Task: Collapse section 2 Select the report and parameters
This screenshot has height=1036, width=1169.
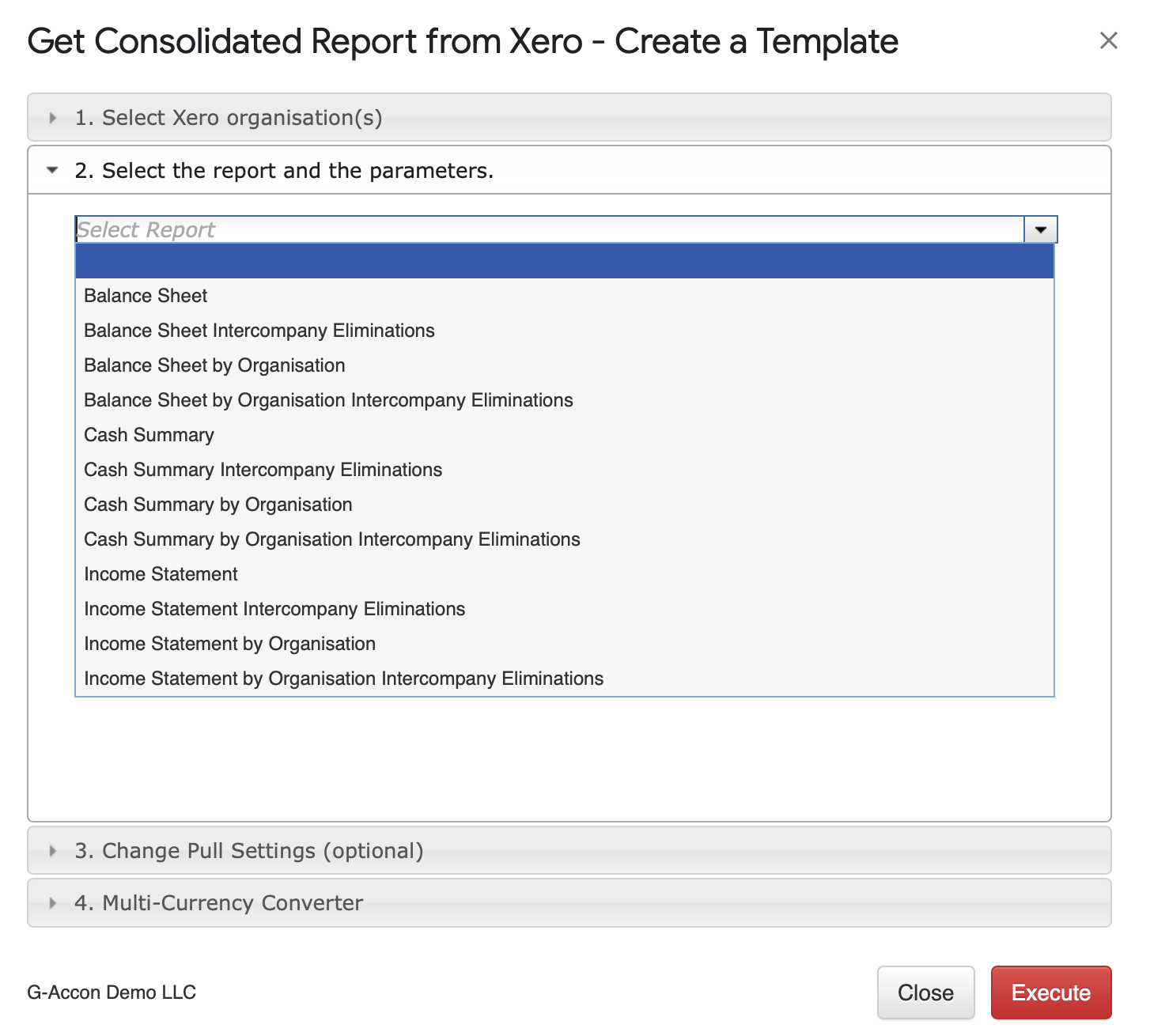Action: (569, 170)
